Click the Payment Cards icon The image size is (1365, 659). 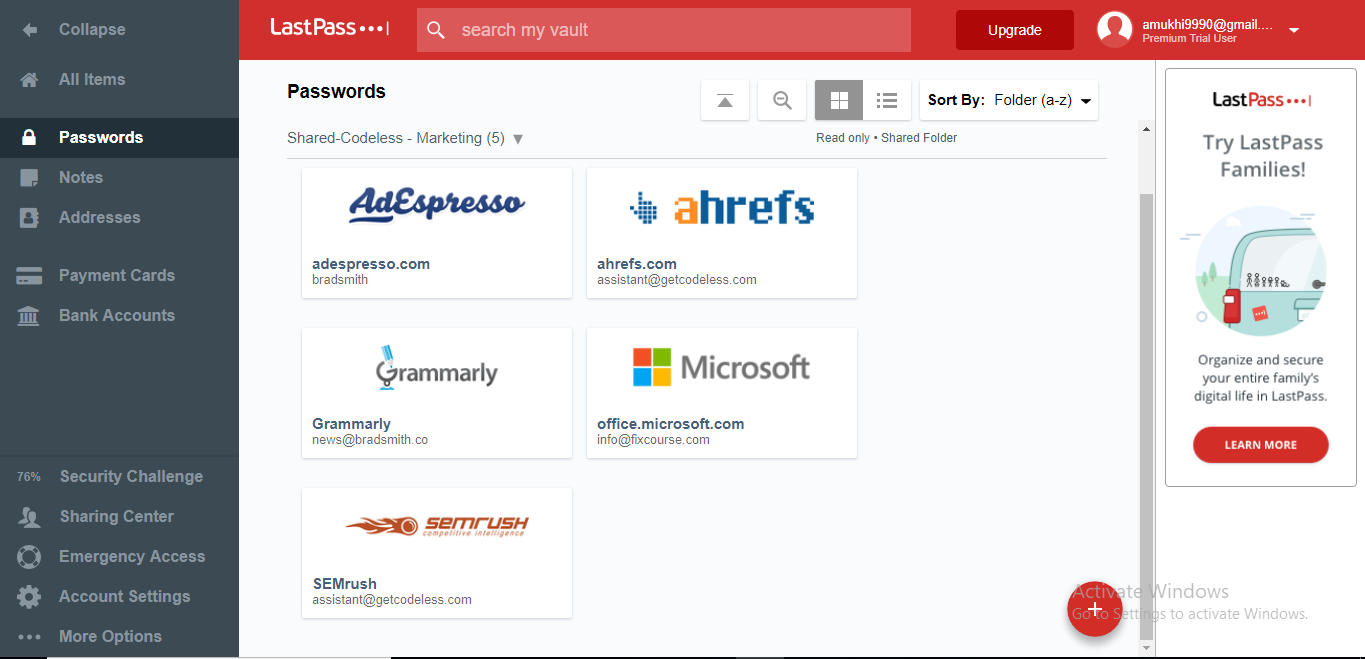pos(30,276)
